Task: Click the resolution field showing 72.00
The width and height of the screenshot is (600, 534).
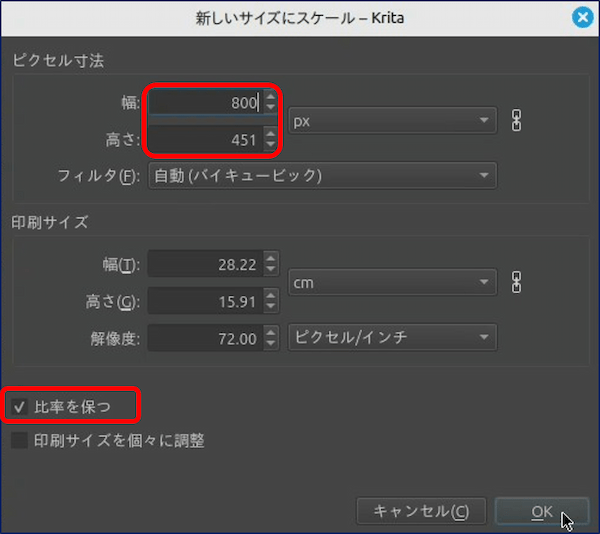Action: point(205,338)
